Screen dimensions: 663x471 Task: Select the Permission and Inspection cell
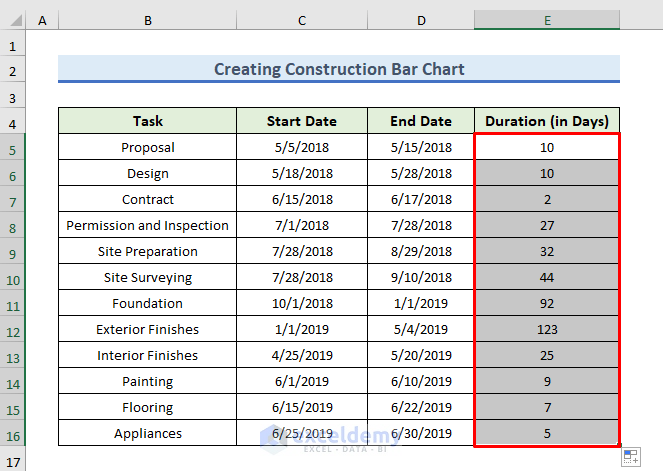click(x=148, y=225)
